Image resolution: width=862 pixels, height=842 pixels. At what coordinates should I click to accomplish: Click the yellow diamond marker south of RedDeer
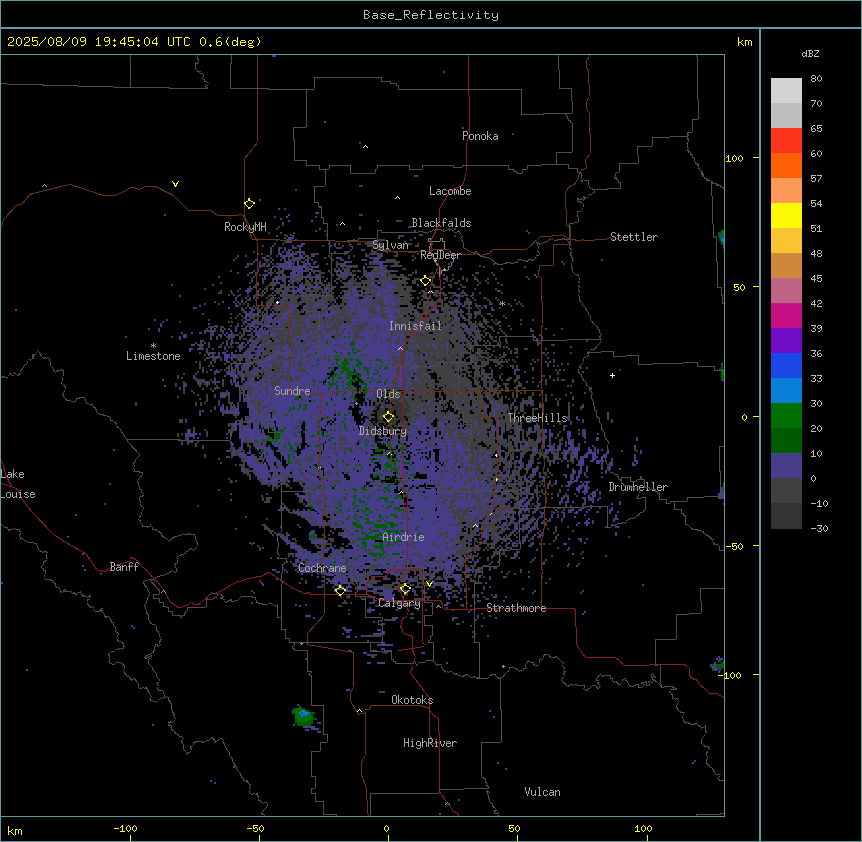click(426, 281)
